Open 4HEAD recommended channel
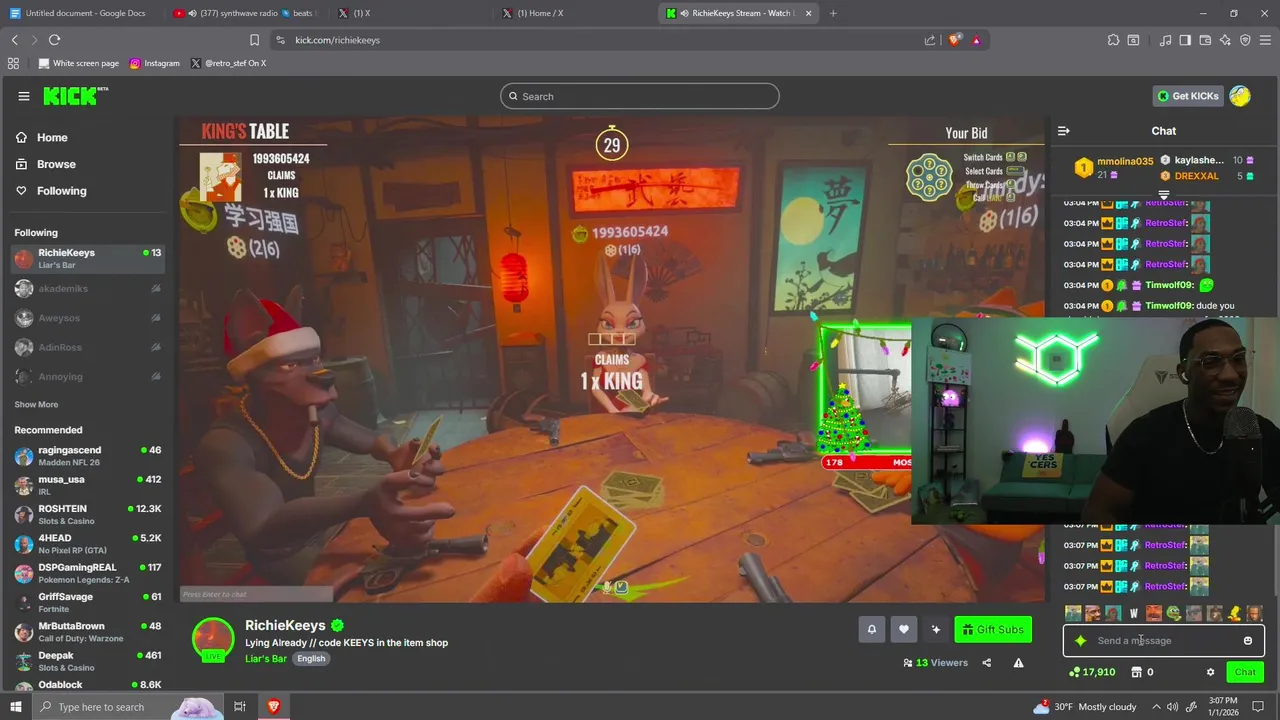The width and height of the screenshot is (1280, 720). point(88,543)
